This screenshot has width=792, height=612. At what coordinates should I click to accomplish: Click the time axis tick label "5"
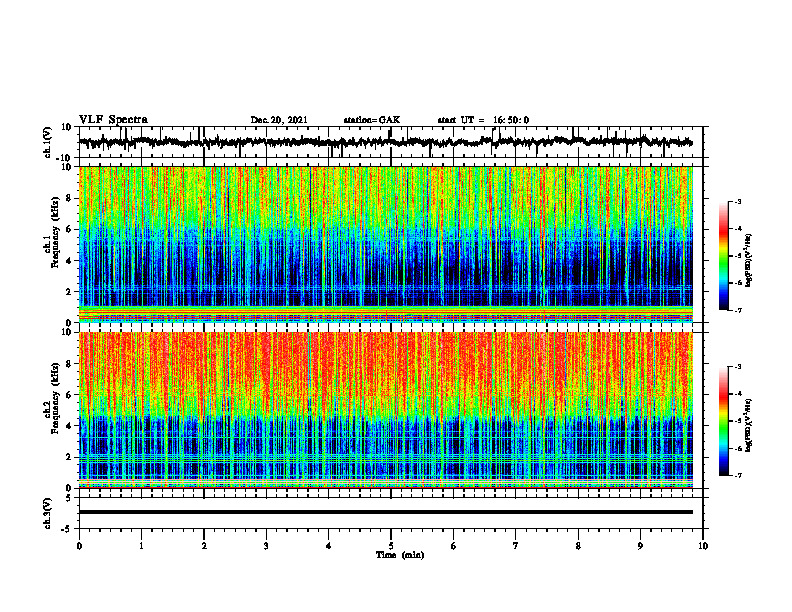391,546
